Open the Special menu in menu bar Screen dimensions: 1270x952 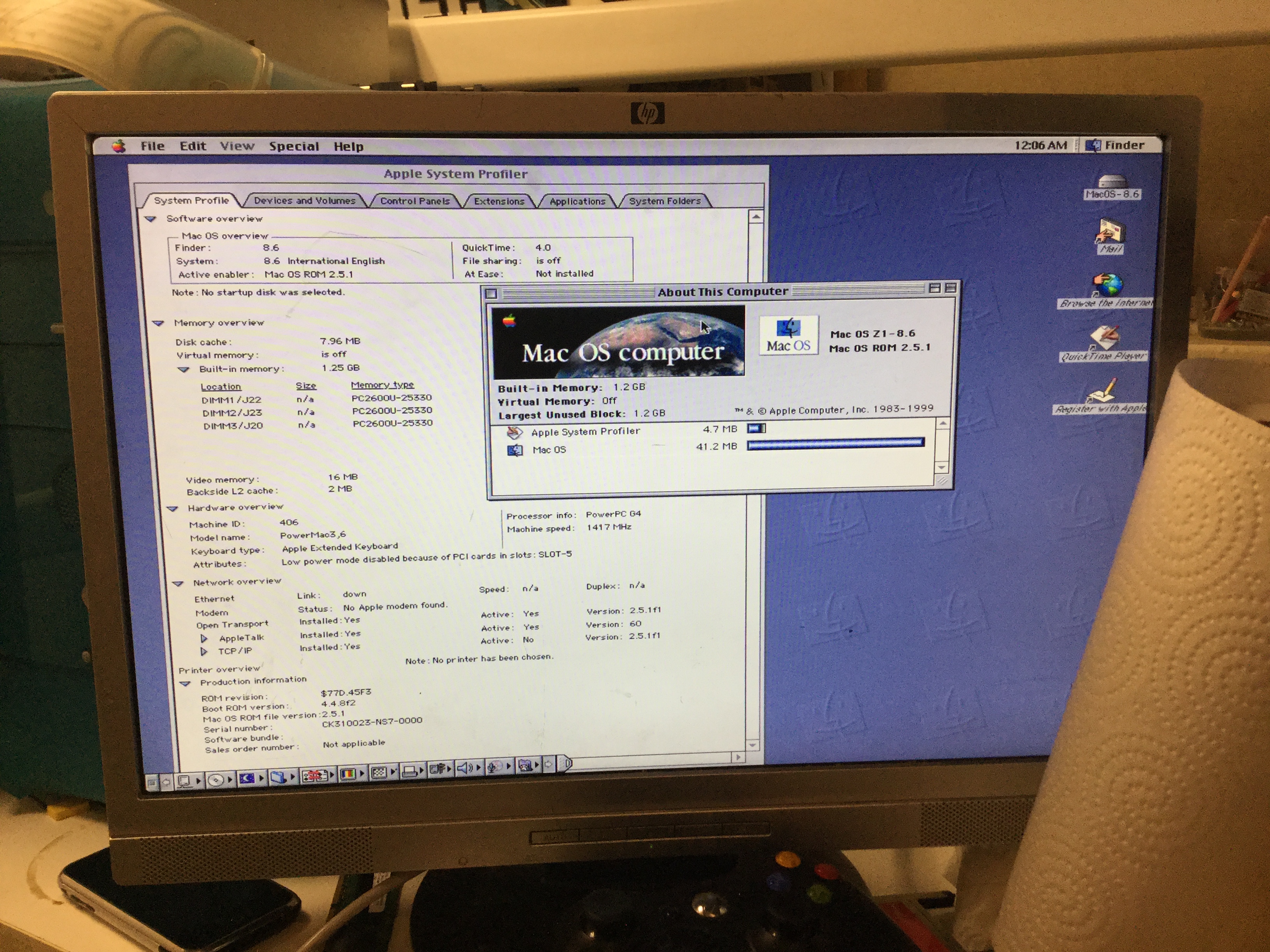(294, 146)
